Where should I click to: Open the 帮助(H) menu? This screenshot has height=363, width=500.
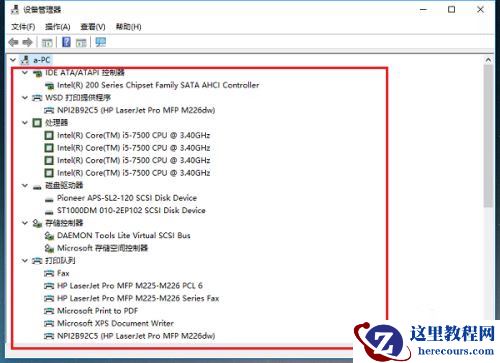point(128,27)
